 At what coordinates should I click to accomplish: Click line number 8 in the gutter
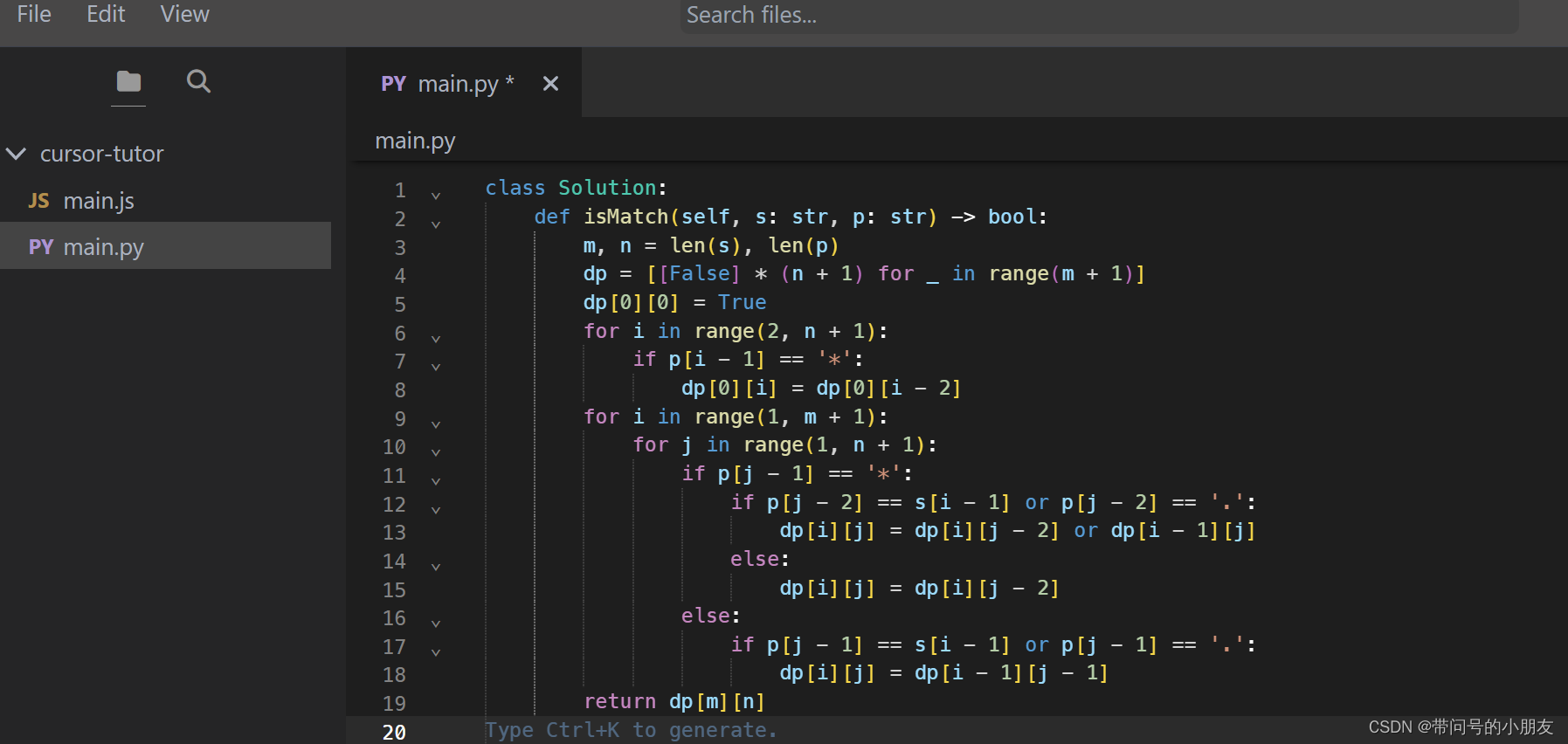coord(400,390)
